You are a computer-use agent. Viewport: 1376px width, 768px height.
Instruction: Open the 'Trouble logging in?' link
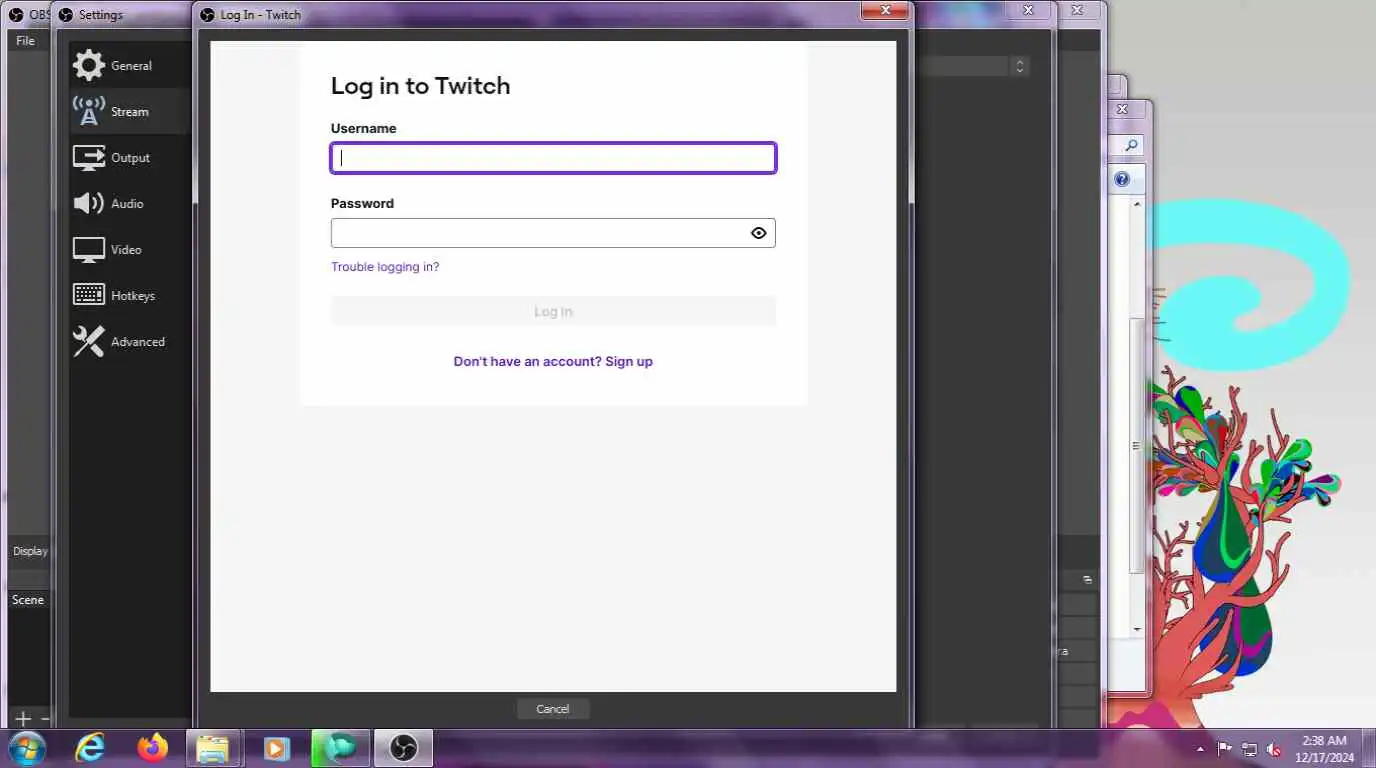(x=385, y=267)
